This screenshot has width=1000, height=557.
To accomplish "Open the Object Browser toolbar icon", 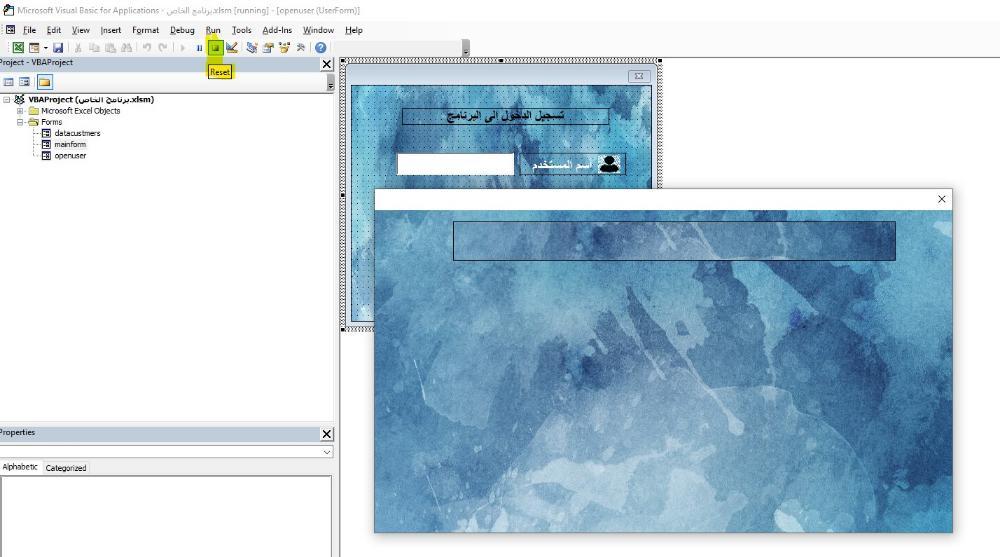I will (x=284, y=48).
